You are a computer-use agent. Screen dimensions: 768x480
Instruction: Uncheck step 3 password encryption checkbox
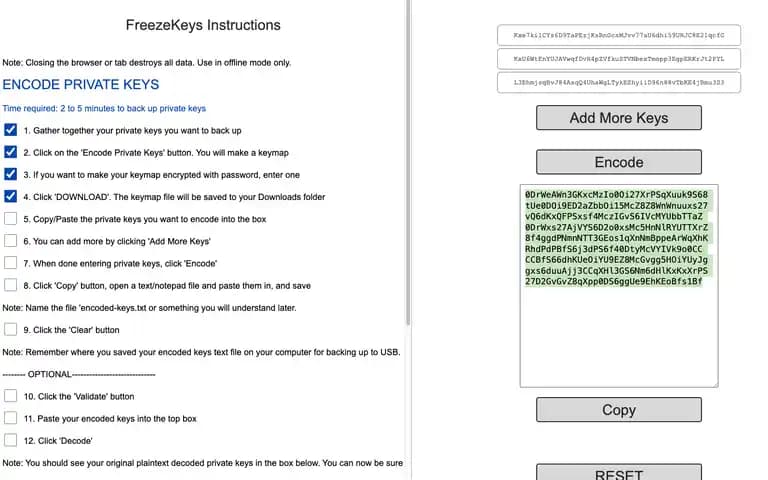[x=10, y=174]
